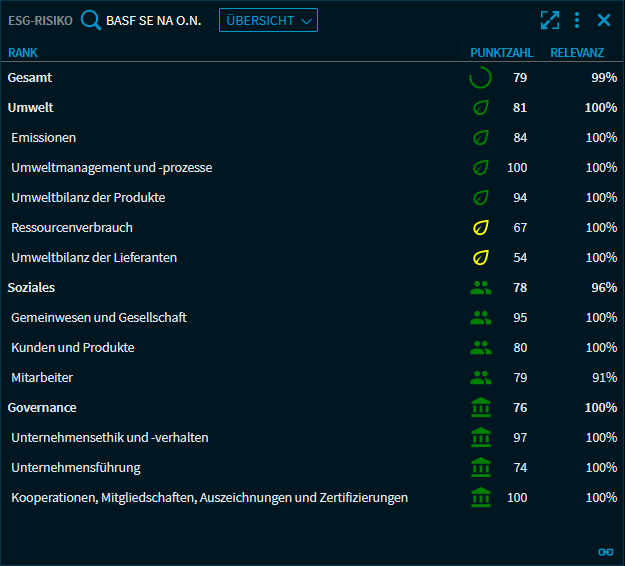Click the search magnifier icon

91,20
